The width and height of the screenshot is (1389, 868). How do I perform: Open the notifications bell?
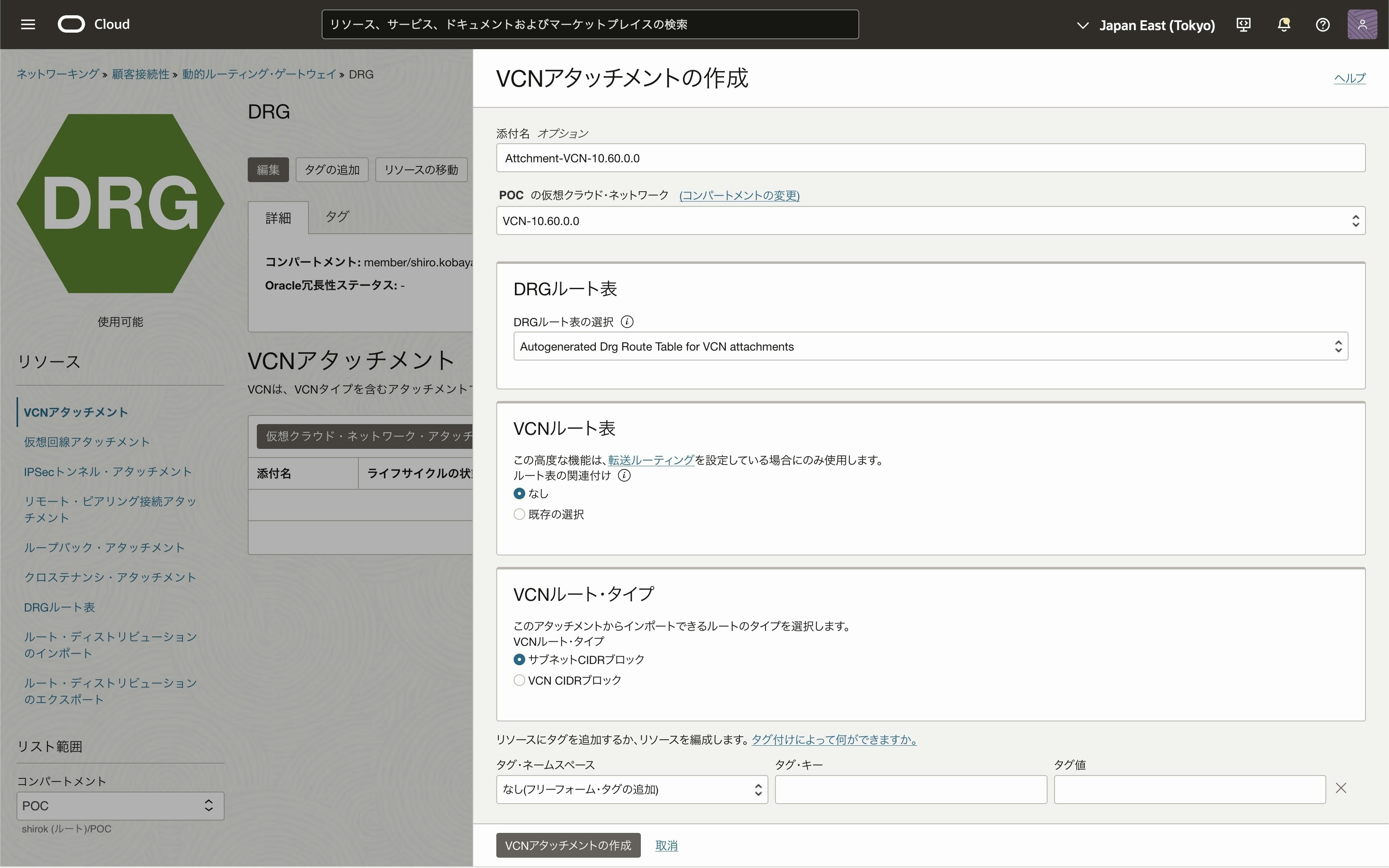1284,25
